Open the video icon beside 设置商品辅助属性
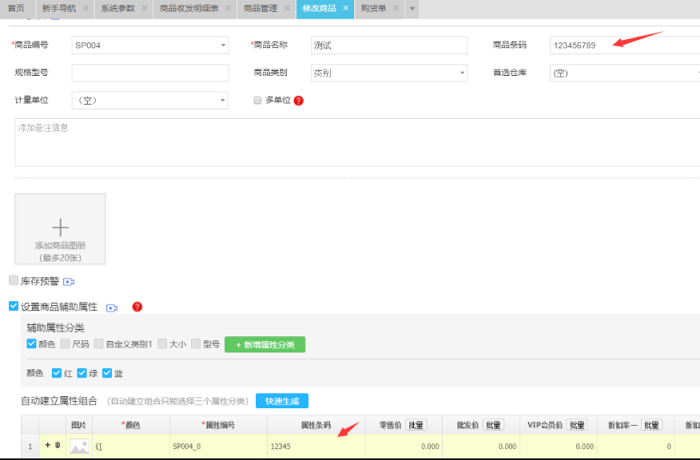Screen dimensions: 700x460 click(x=112, y=307)
